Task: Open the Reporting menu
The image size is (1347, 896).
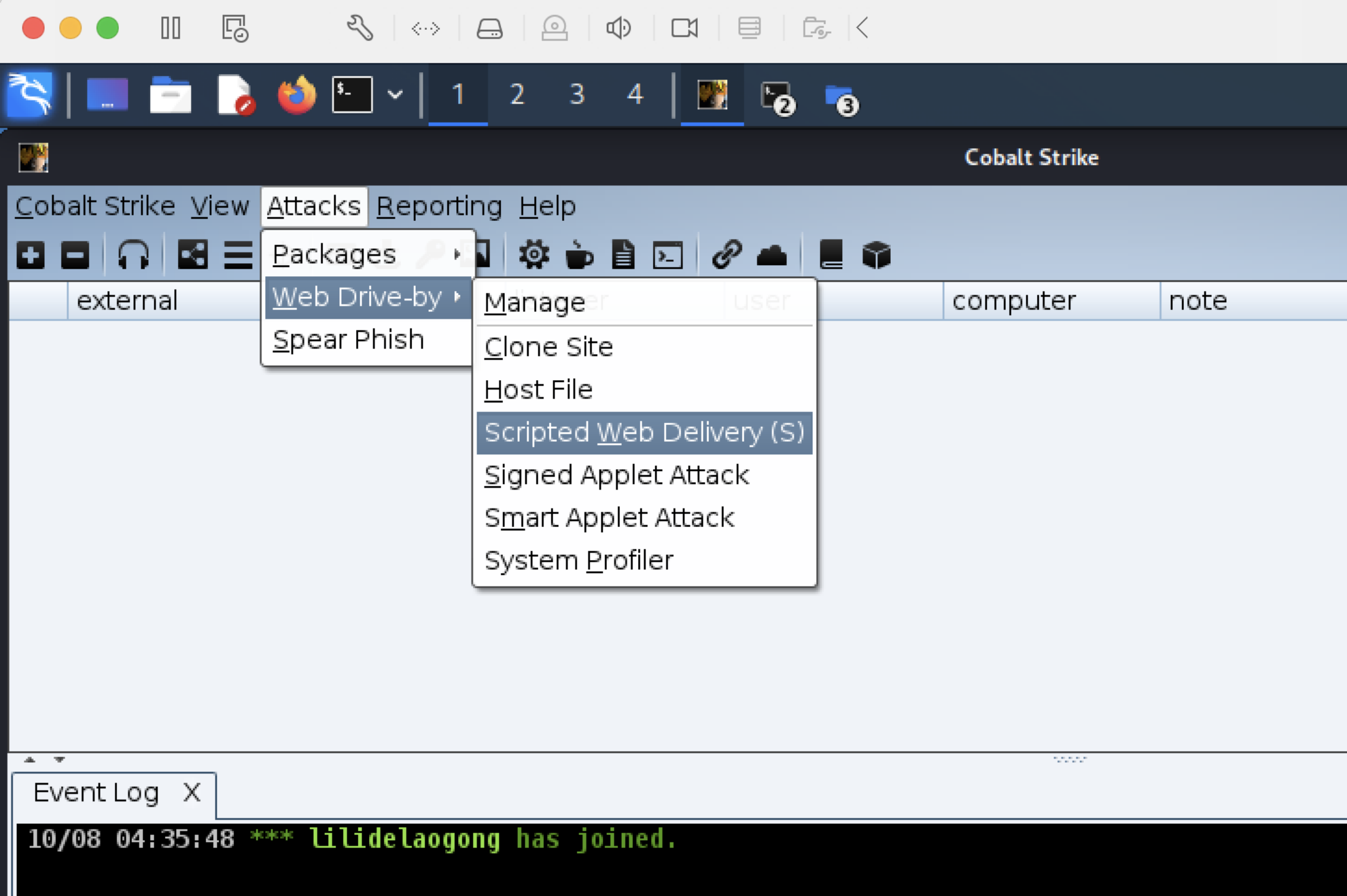Action: [x=439, y=206]
